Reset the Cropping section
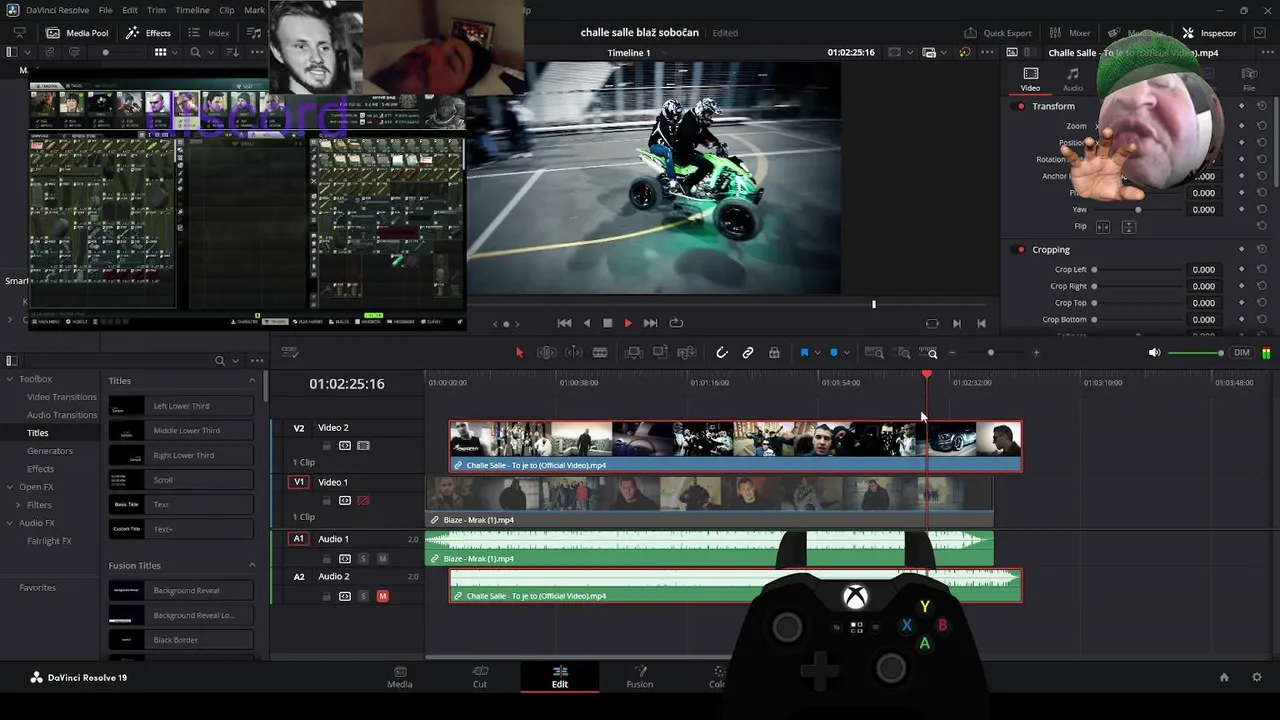 [x=1262, y=250]
